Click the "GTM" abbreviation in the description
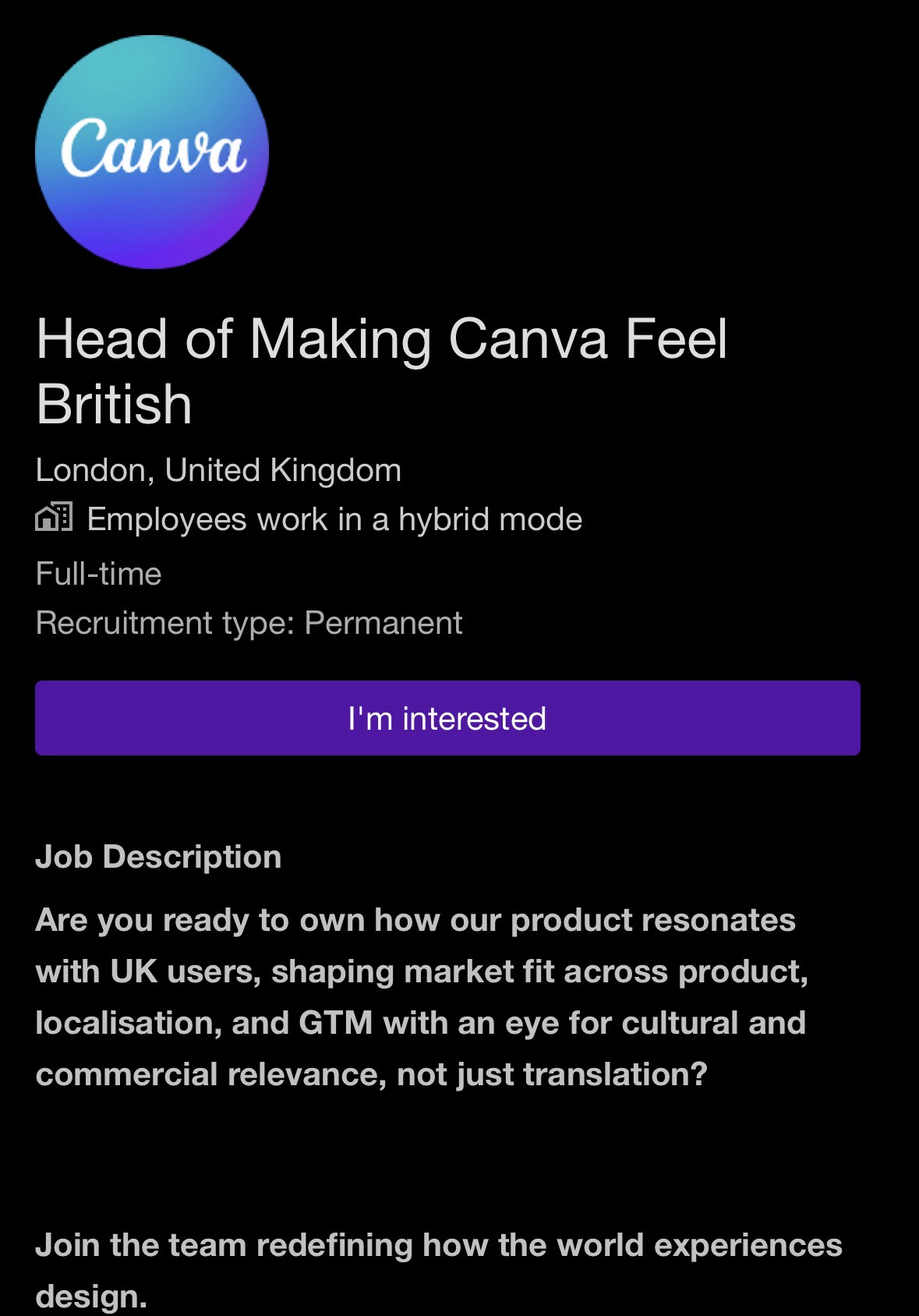 coord(335,1023)
